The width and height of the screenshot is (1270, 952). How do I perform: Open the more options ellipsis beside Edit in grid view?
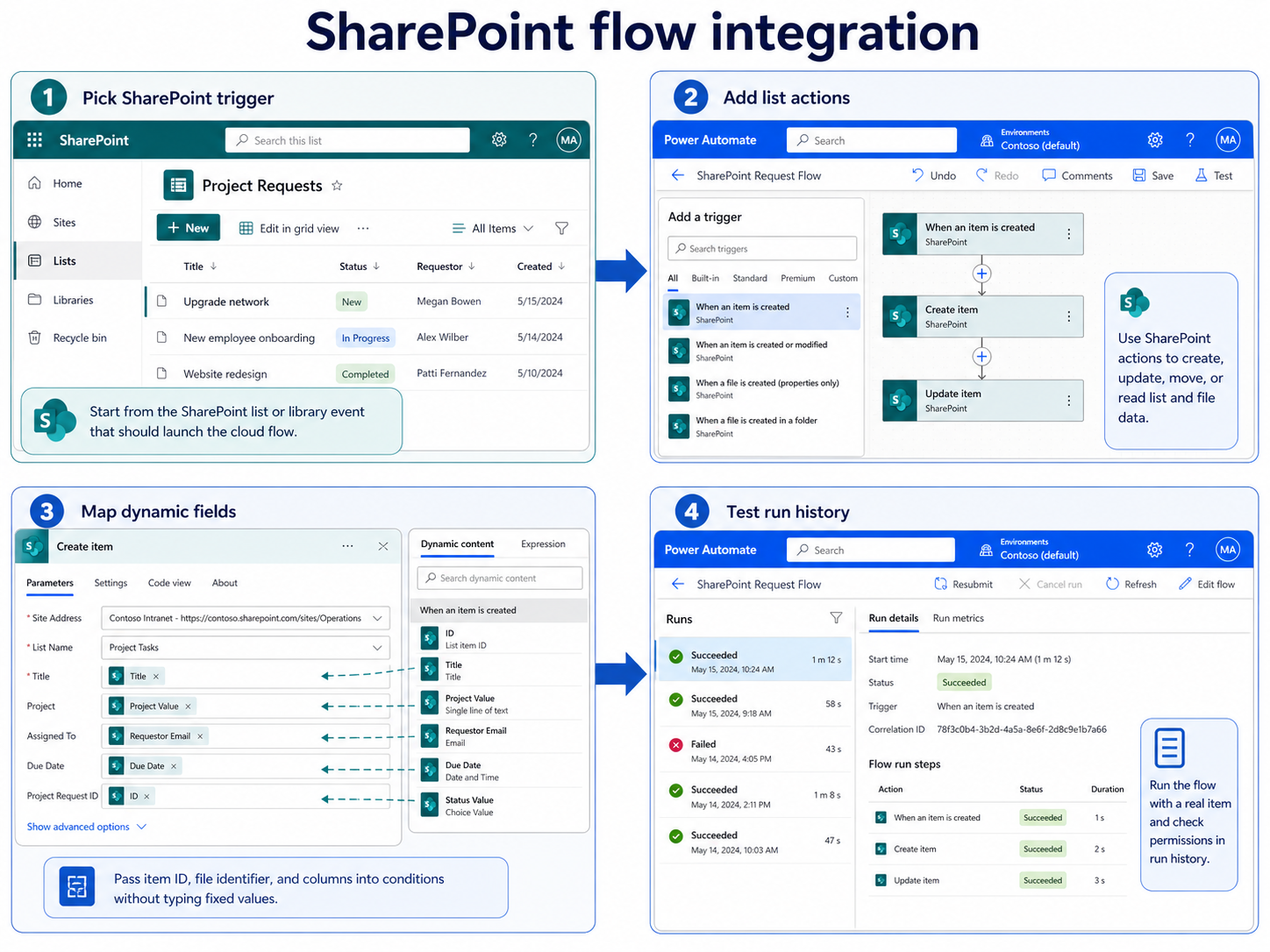click(x=363, y=228)
